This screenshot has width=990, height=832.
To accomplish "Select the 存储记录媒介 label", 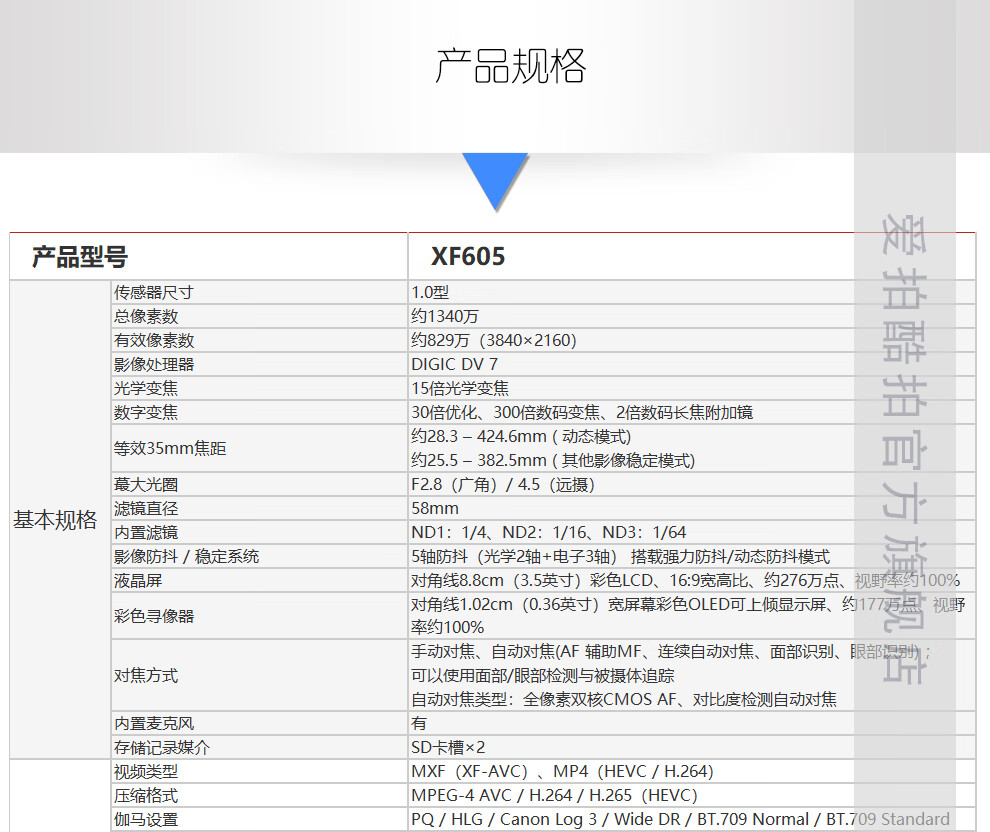I will click(x=162, y=747).
